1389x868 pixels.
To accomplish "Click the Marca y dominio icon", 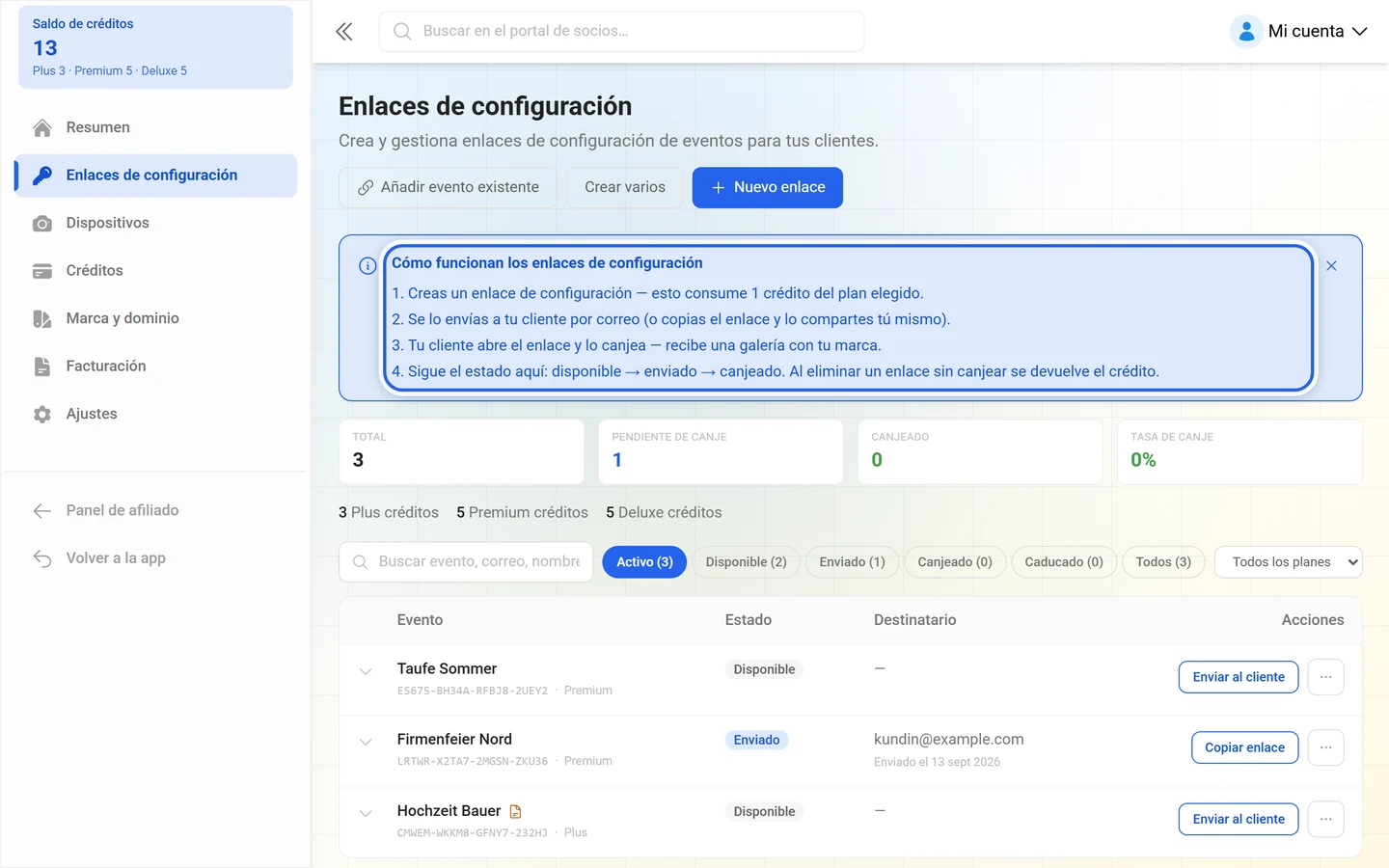I will (42, 319).
